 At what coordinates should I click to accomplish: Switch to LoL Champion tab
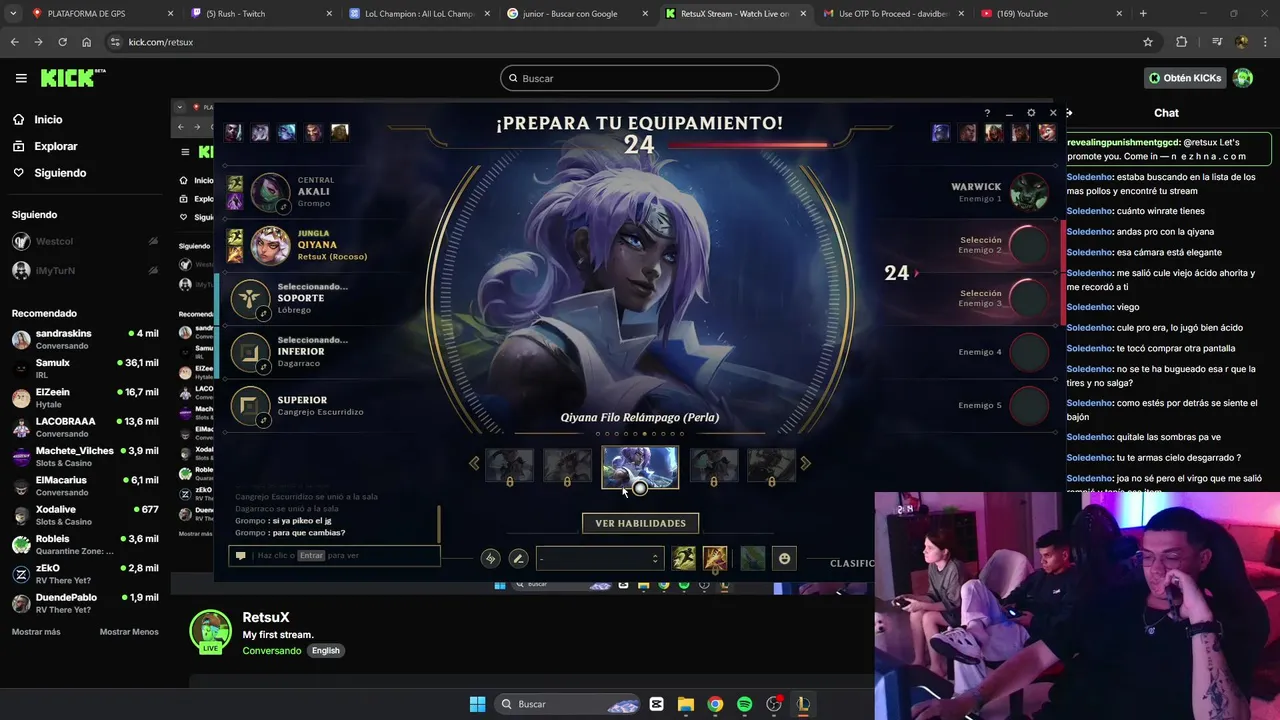point(420,14)
